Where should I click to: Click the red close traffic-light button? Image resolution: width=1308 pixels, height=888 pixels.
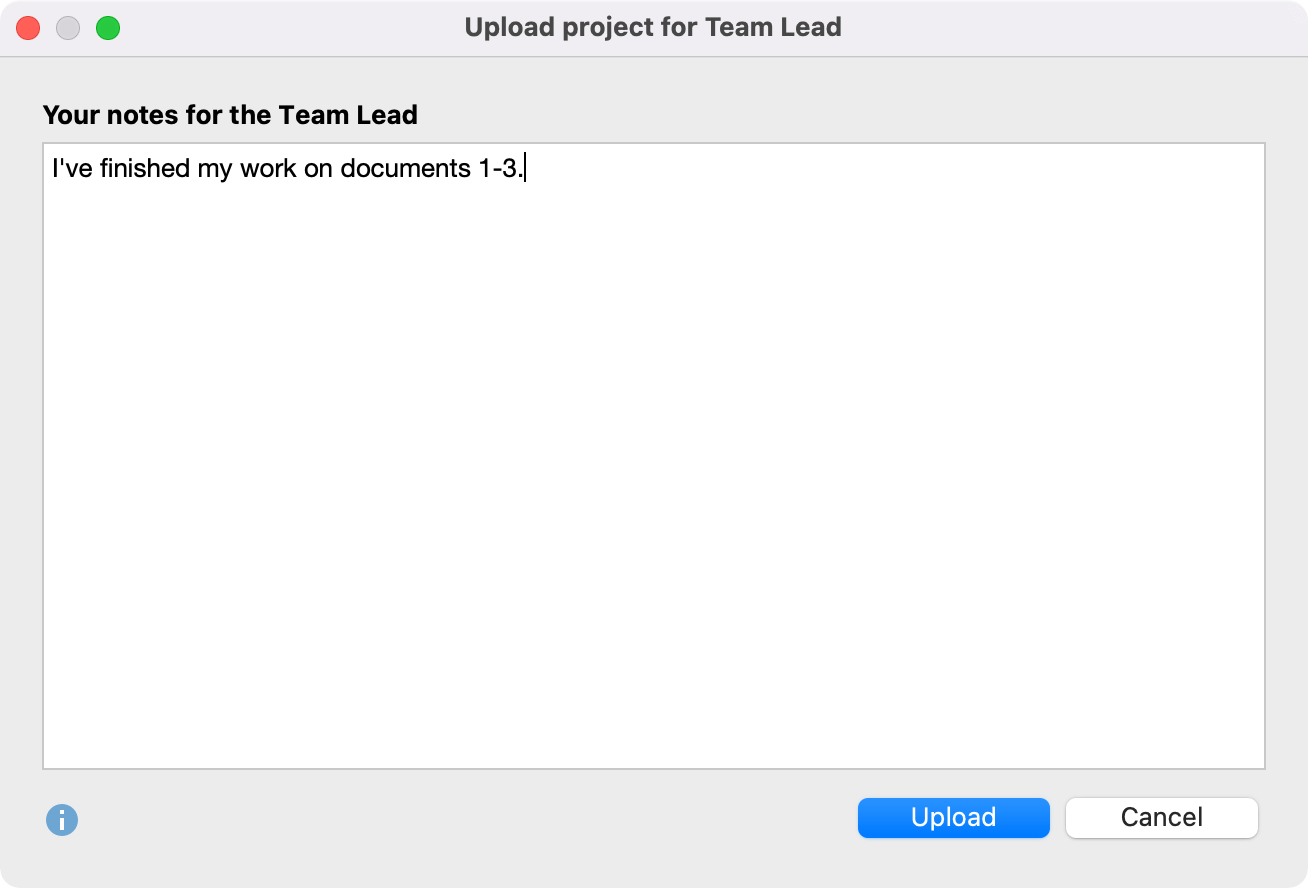28,27
